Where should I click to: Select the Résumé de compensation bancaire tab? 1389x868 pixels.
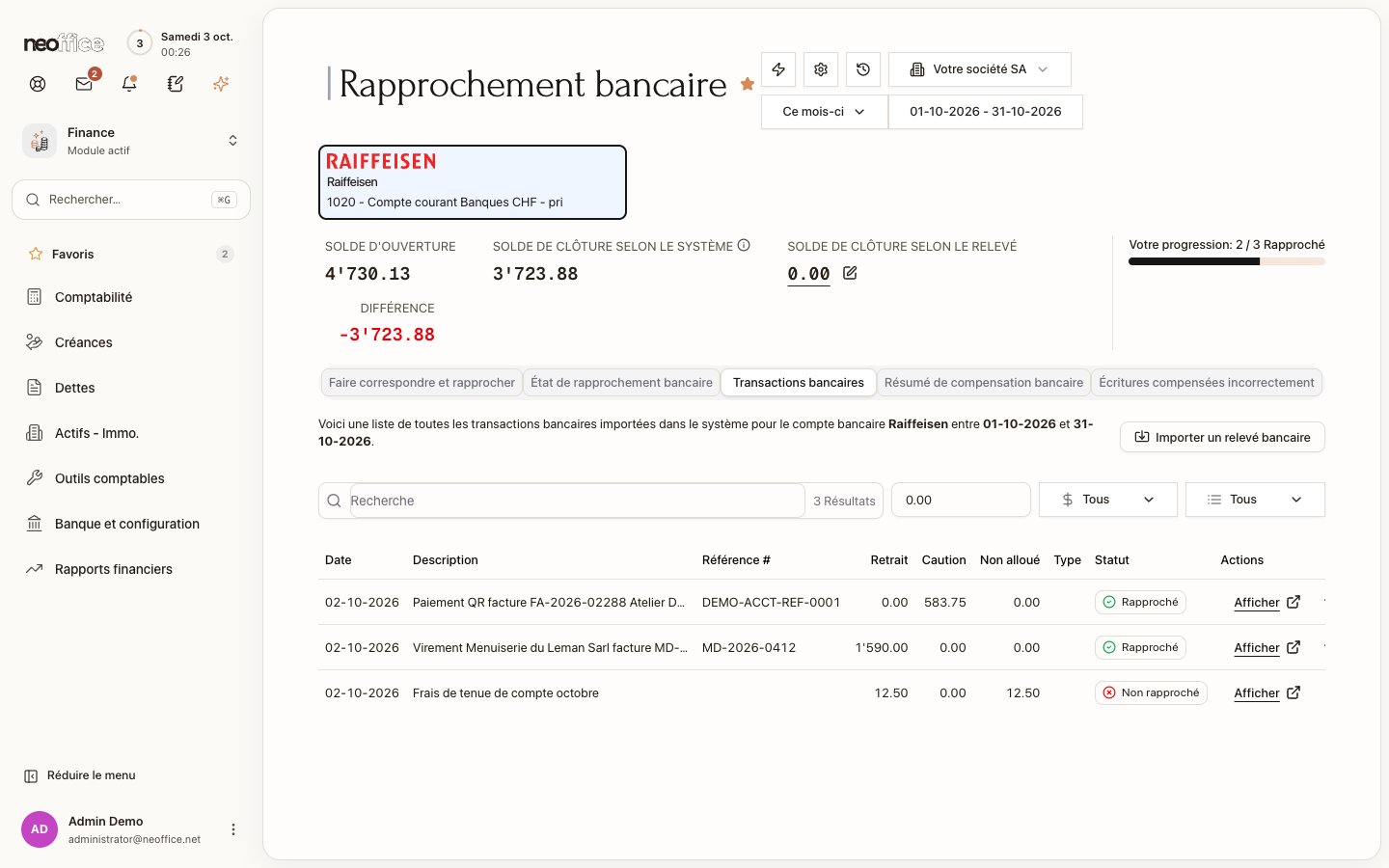[984, 383]
